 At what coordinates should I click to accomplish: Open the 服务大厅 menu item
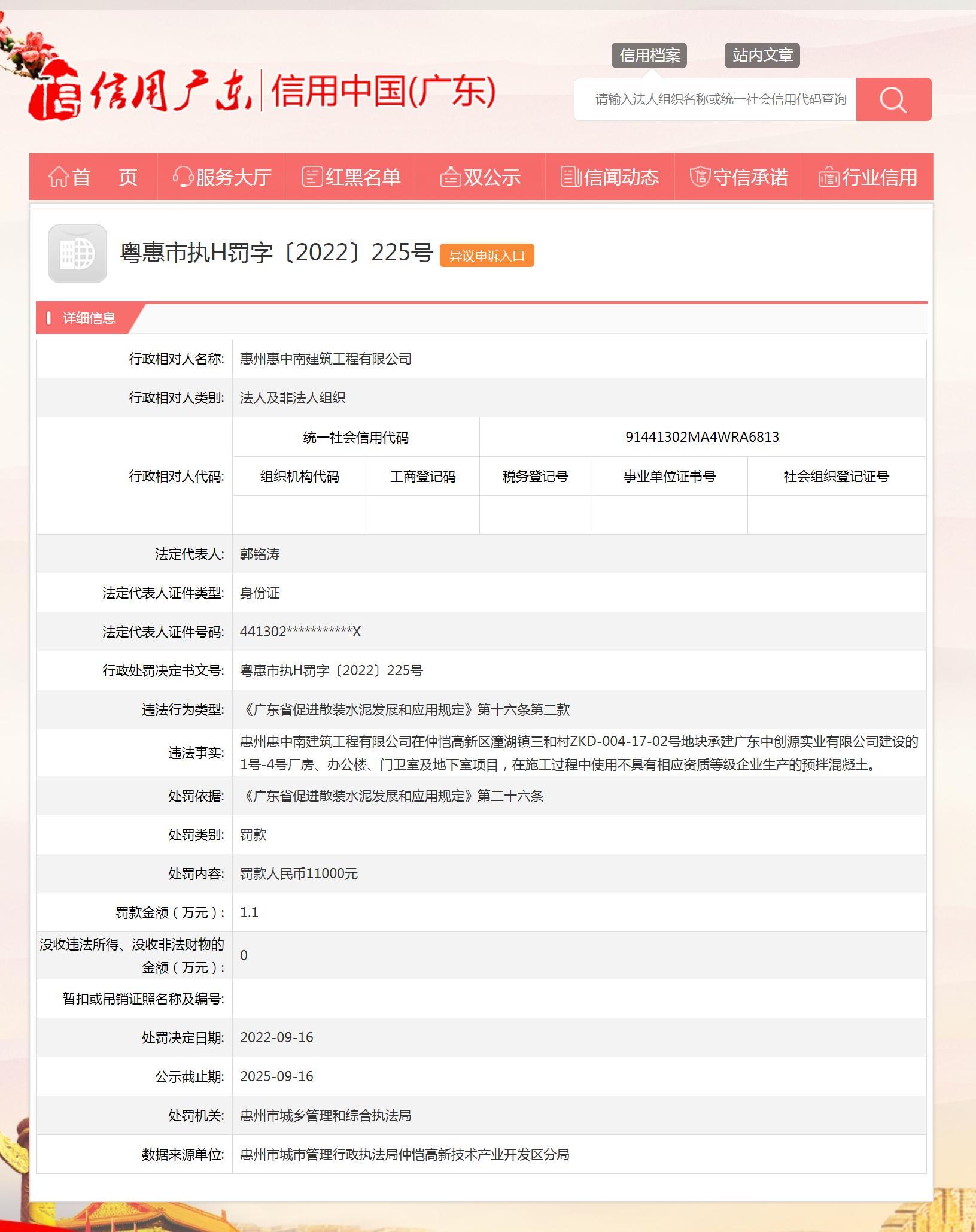[223, 177]
